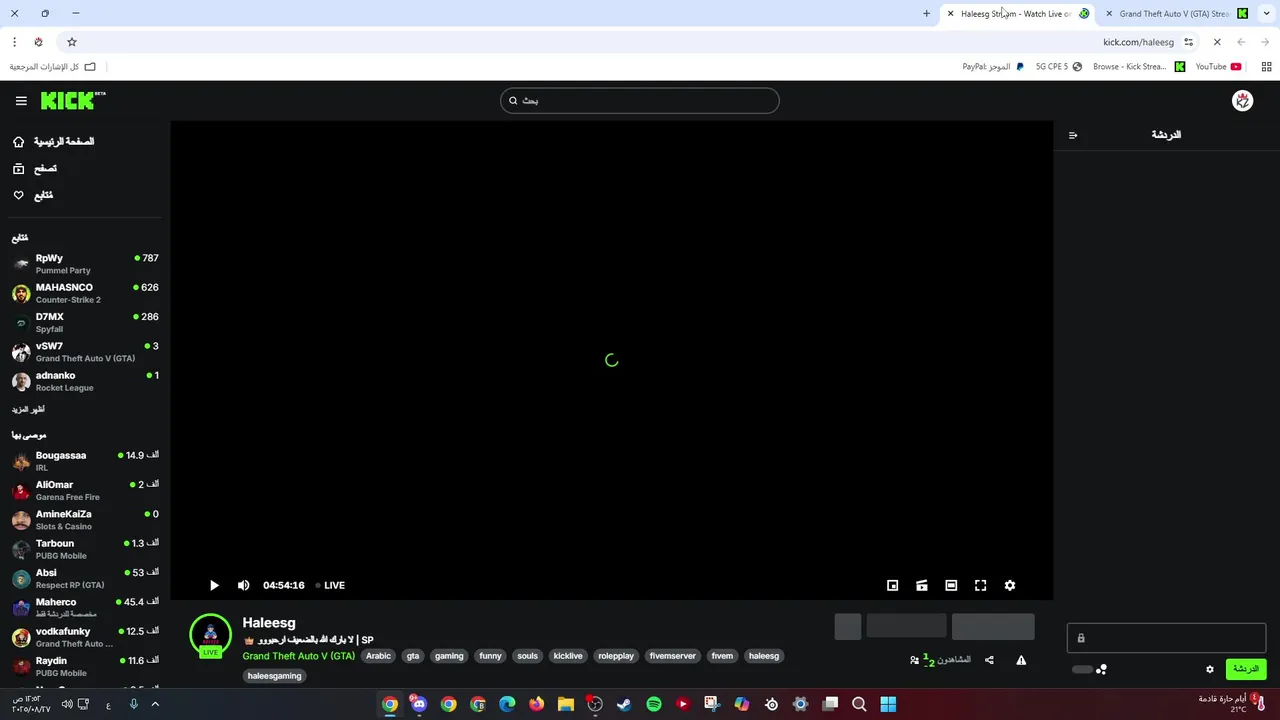Report the stream via the warning triangle
Viewport: 1280px width, 720px height.
(x=1021, y=660)
